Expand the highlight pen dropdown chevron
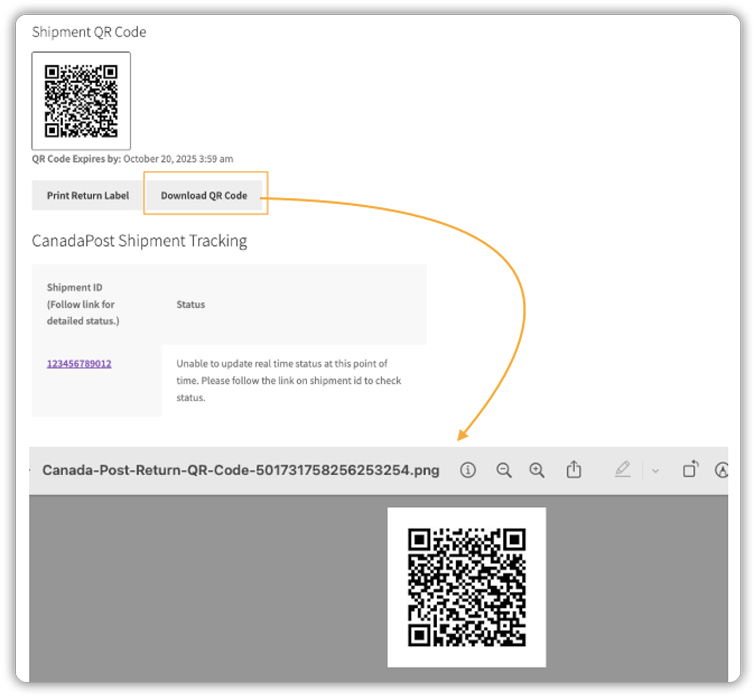The image size is (754, 700). coord(655,471)
